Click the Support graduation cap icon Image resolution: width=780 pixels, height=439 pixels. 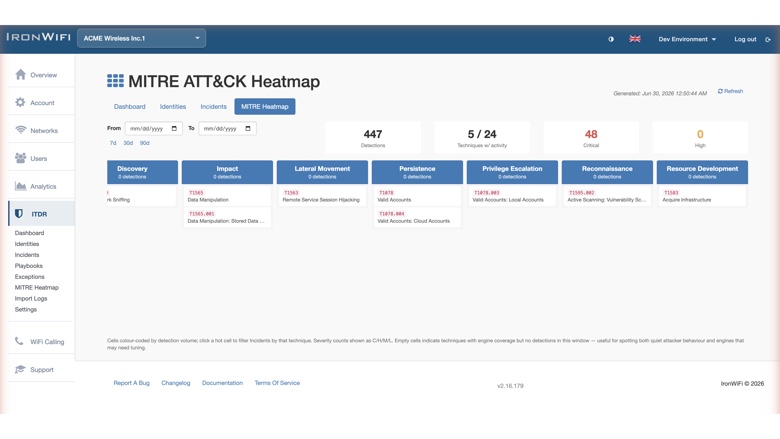click(x=20, y=369)
